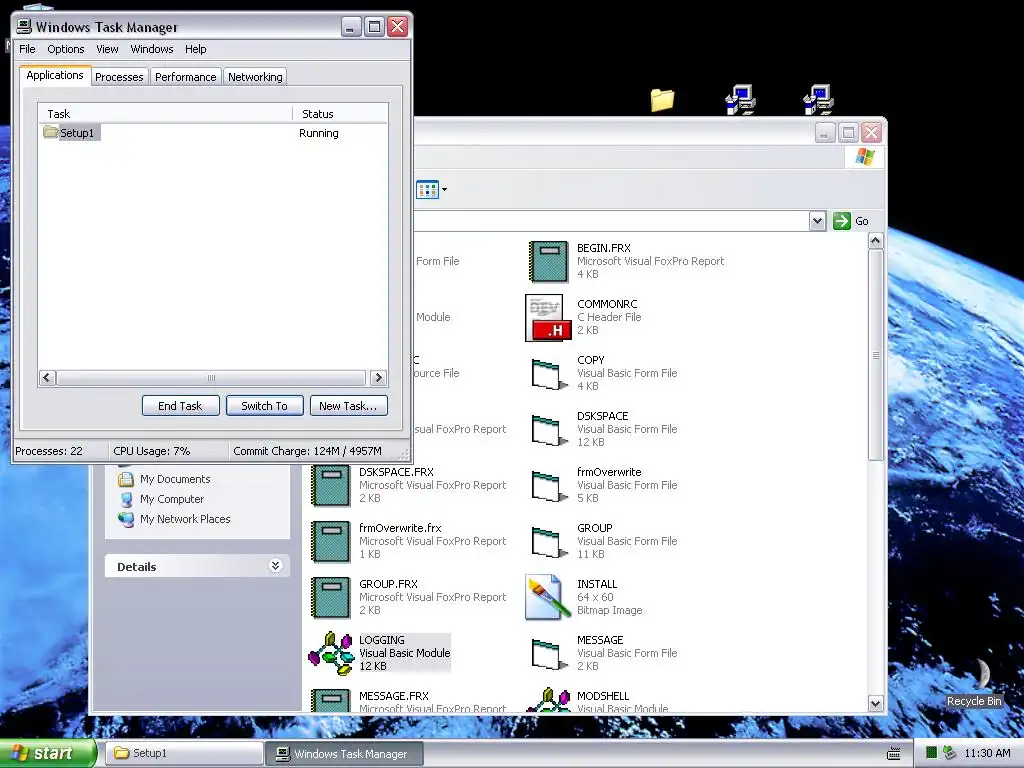Activate the Windows Task Manager taskbar button
The image size is (1024, 768).
tap(344, 754)
